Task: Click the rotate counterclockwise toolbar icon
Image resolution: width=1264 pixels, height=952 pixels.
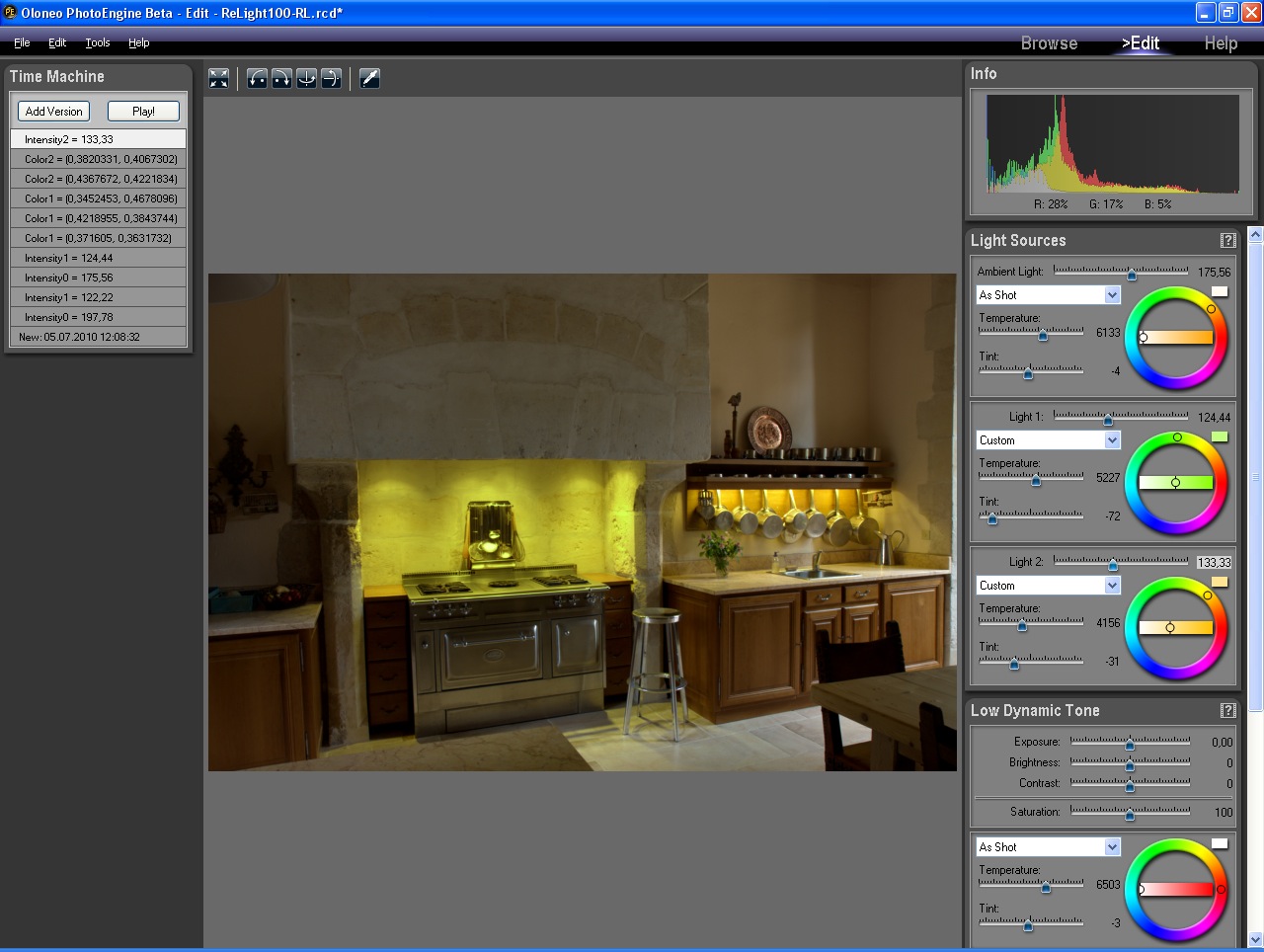Action: coord(257,78)
